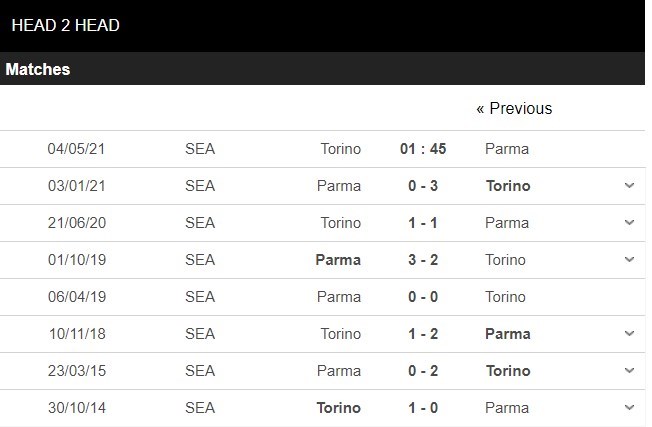Expand the 23/03/15 match row chevron
Viewport: 652px width, 427px height.
point(629,371)
